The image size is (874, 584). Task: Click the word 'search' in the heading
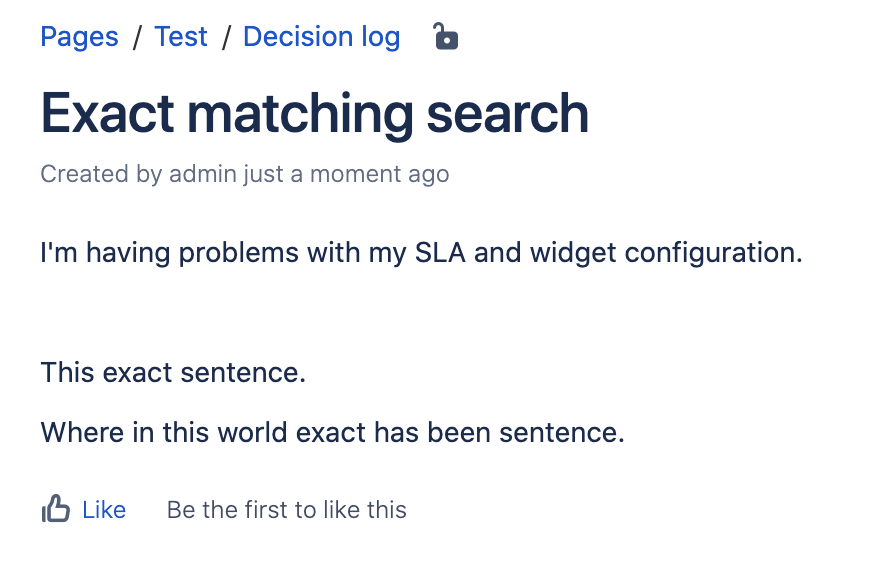507,114
